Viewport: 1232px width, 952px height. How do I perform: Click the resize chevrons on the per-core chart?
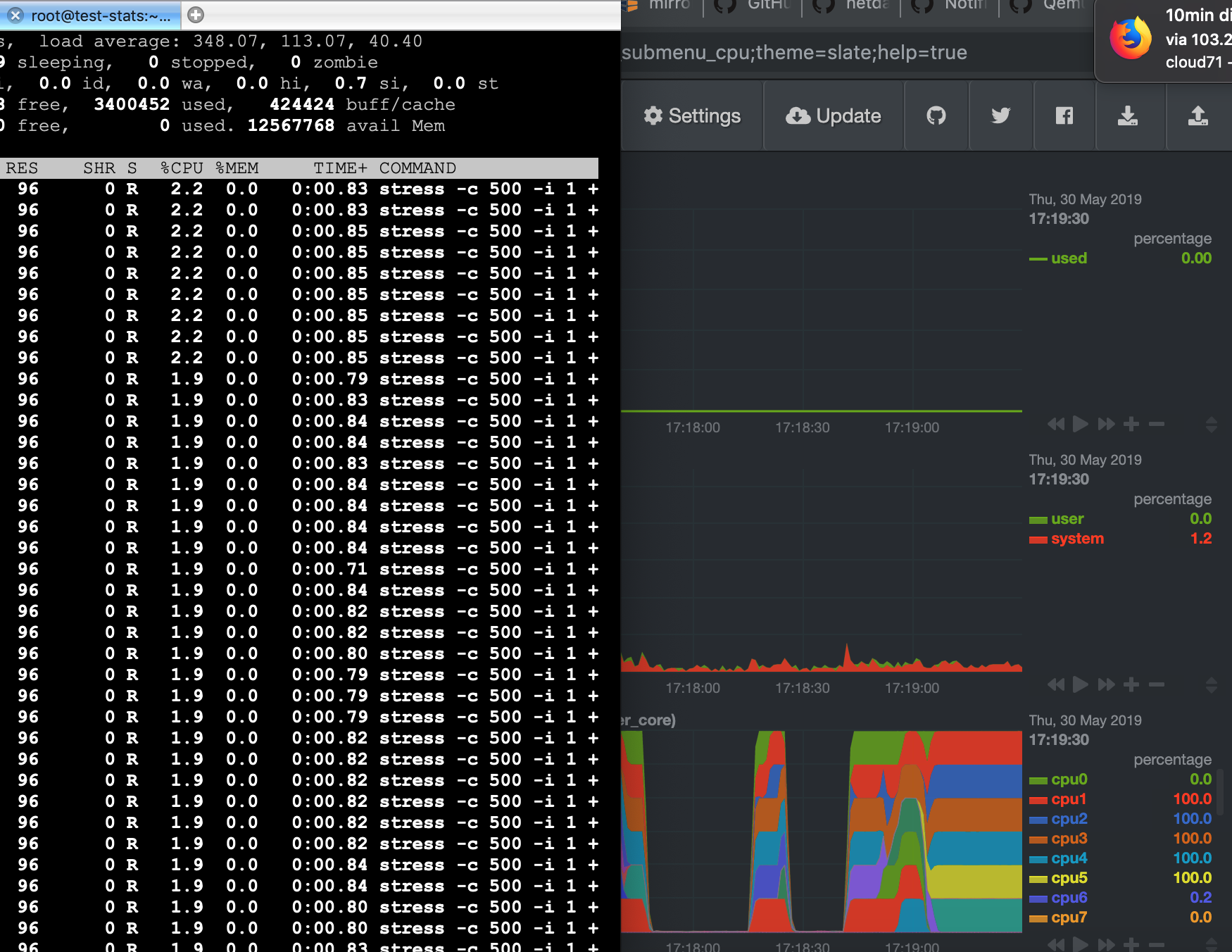click(1211, 944)
